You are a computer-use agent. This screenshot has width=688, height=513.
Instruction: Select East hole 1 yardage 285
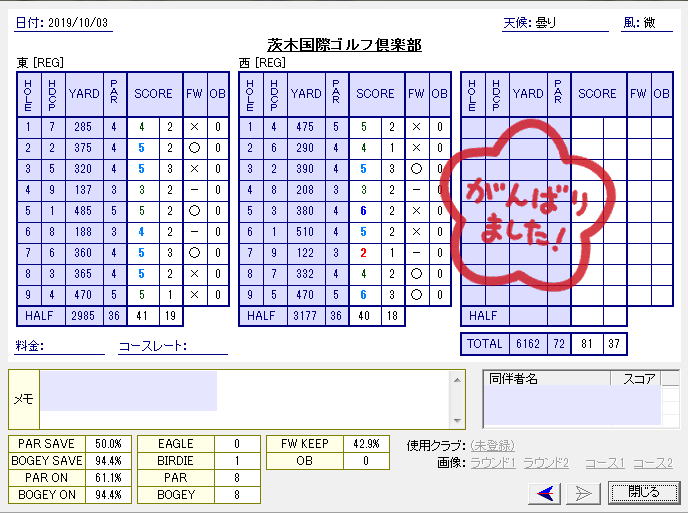coord(83,127)
